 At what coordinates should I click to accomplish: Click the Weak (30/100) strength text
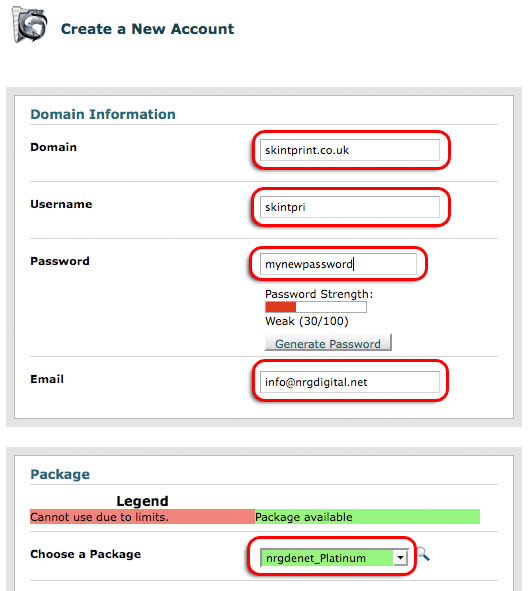(x=307, y=321)
